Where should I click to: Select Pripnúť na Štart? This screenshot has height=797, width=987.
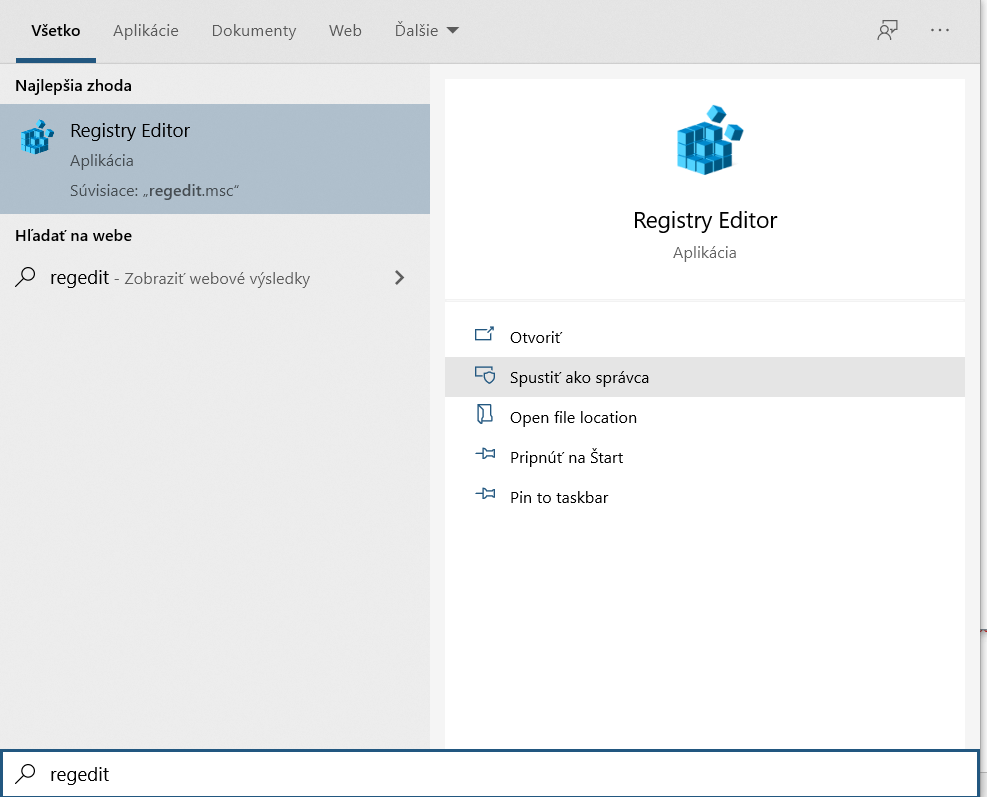tap(704, 457)
